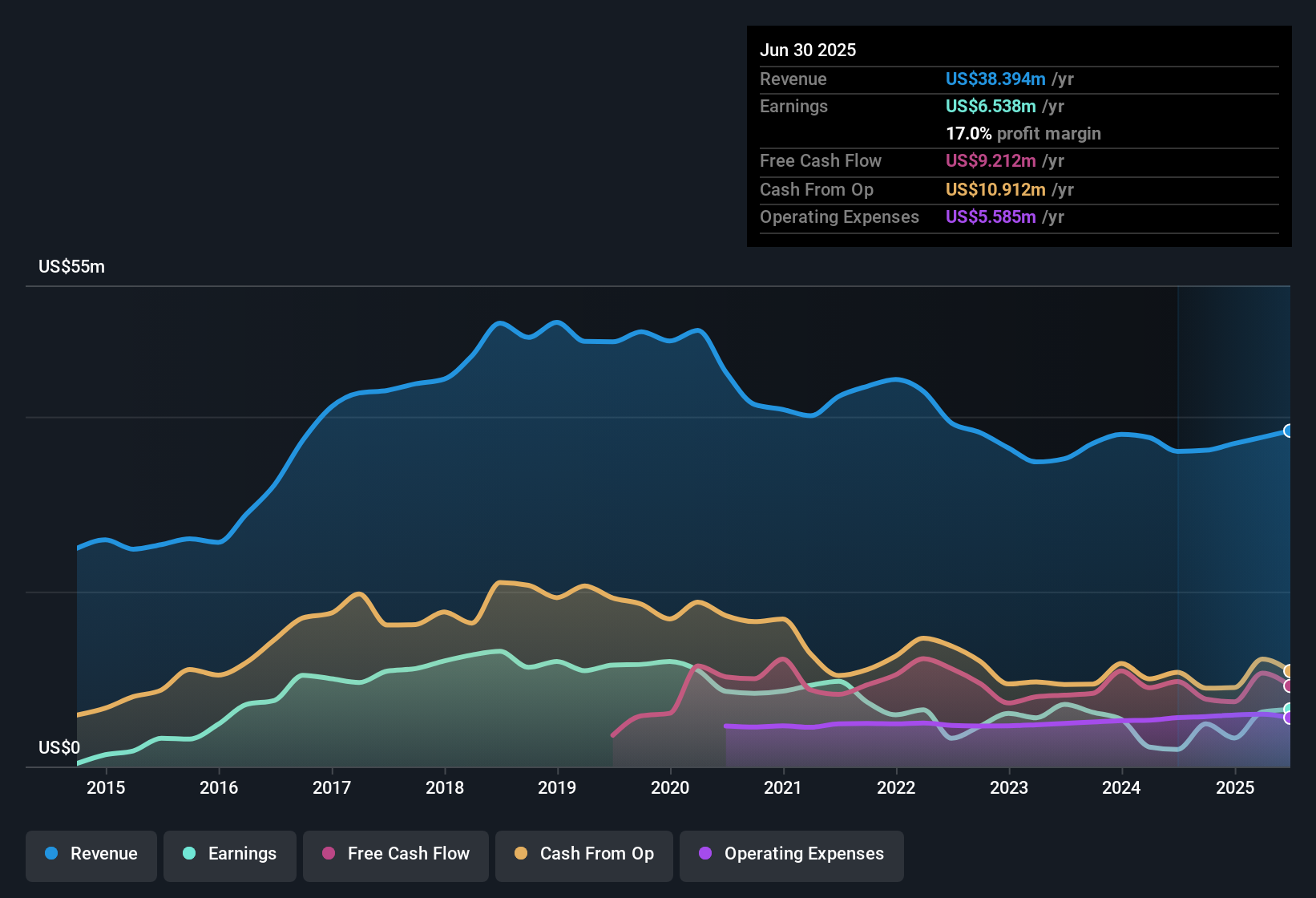Image resolution: width=1316 pixels, height=898 pixels.
Task: Click the purple Operating Expenses legend dot
Action: (x=704, y=854)
